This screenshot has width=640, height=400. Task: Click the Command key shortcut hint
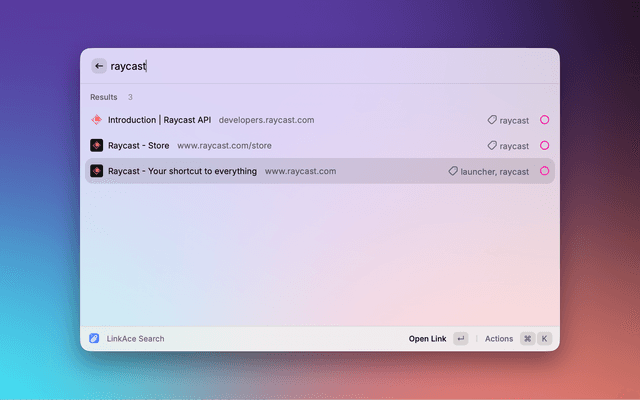click(x=527, y=338)
